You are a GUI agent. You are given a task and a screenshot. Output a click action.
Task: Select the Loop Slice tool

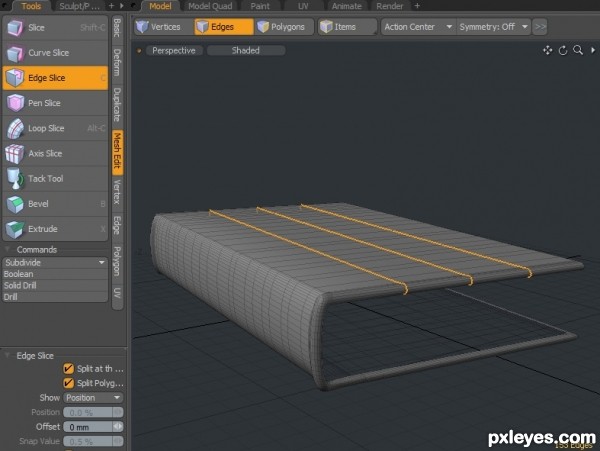[55, 128]
